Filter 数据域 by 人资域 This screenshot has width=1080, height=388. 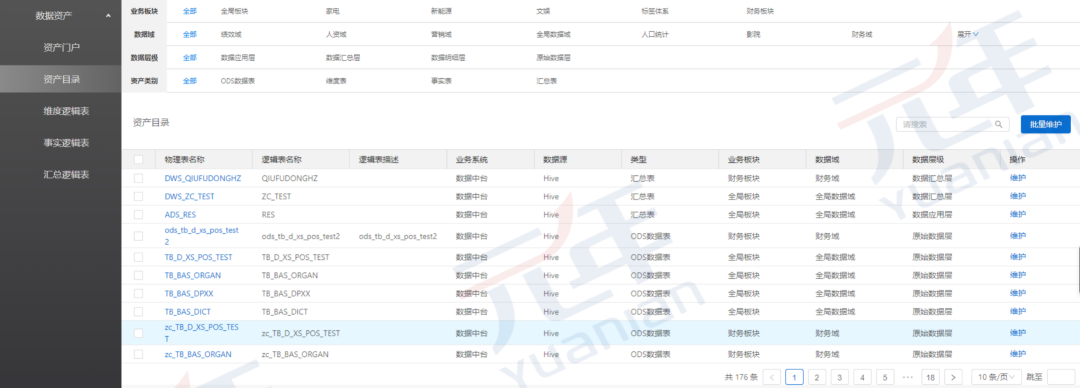336,34
